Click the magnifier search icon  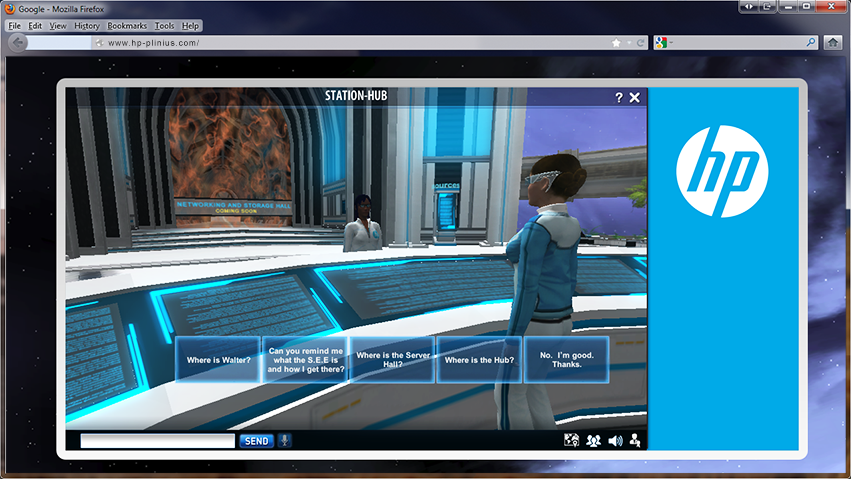[x=811, y=42]
